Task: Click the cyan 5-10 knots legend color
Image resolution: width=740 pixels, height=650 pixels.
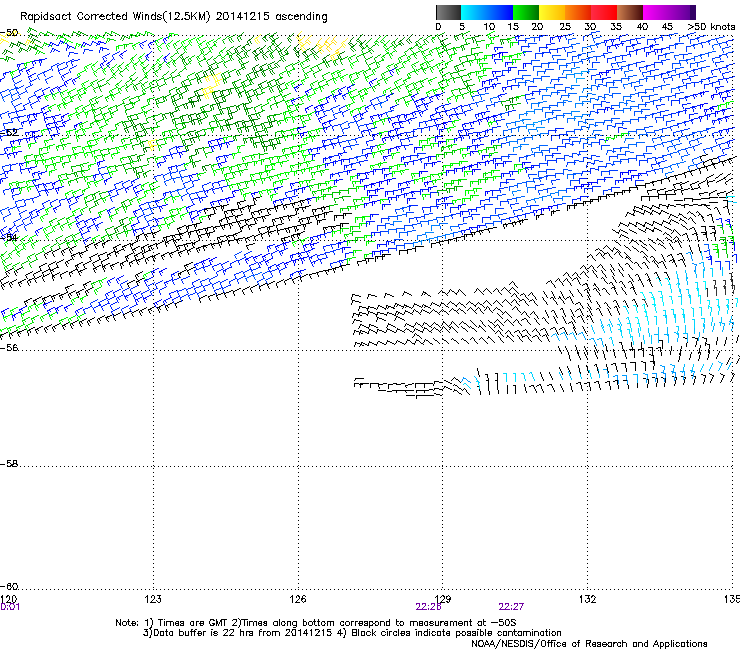Action: [474, 12]
